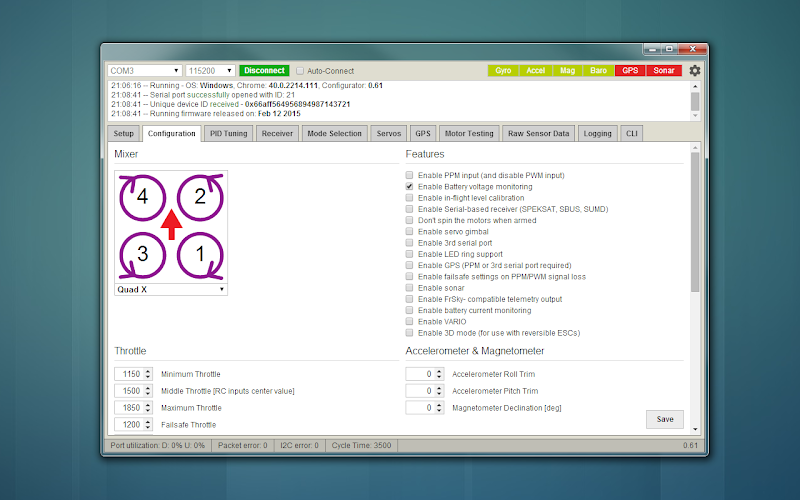The height and width of the screenshot is (500, 800).
Task: Click the green Disconnect button
Action: [264, 70]
